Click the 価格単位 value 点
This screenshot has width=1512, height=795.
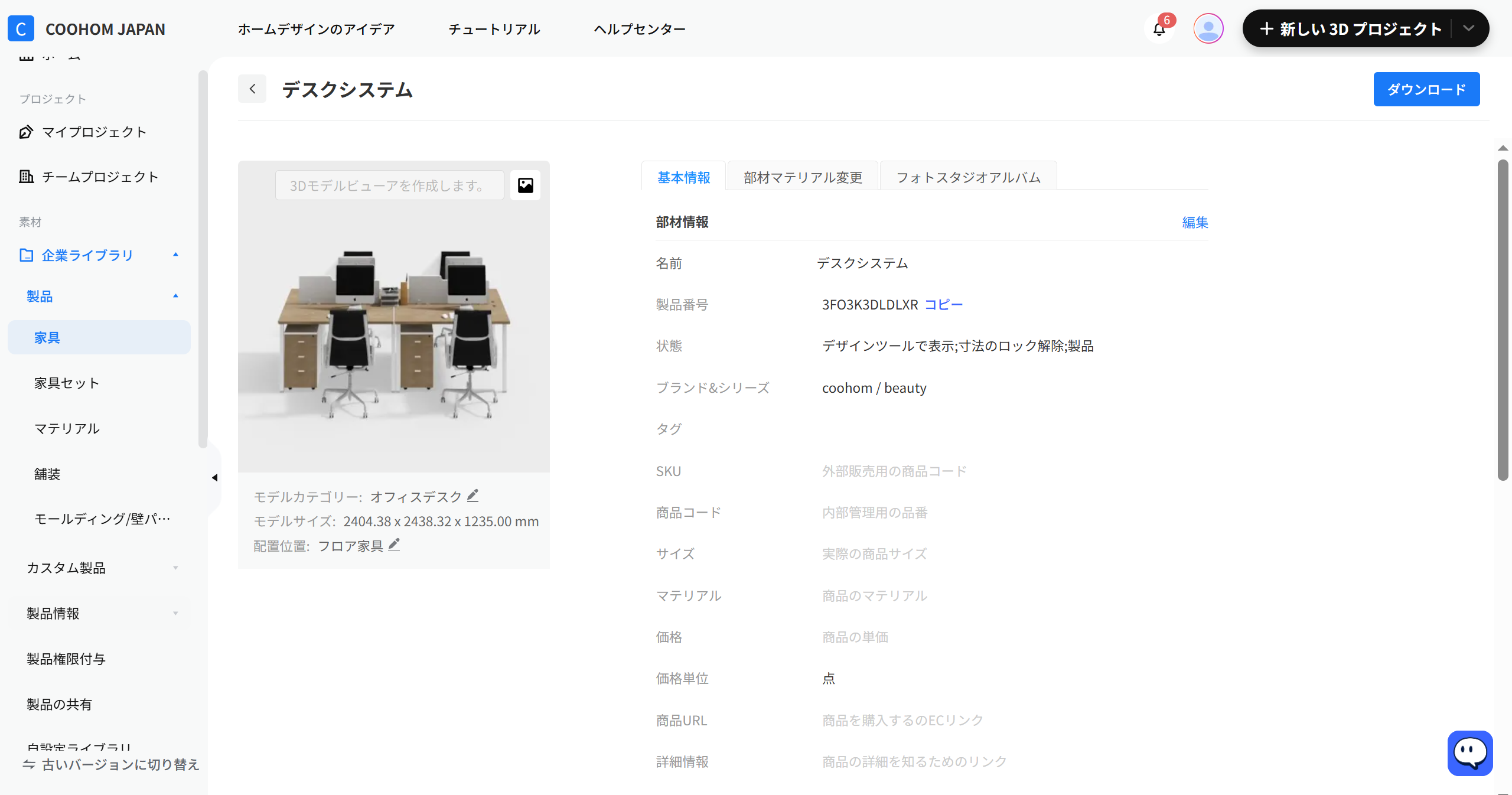(x=829, y=678)
